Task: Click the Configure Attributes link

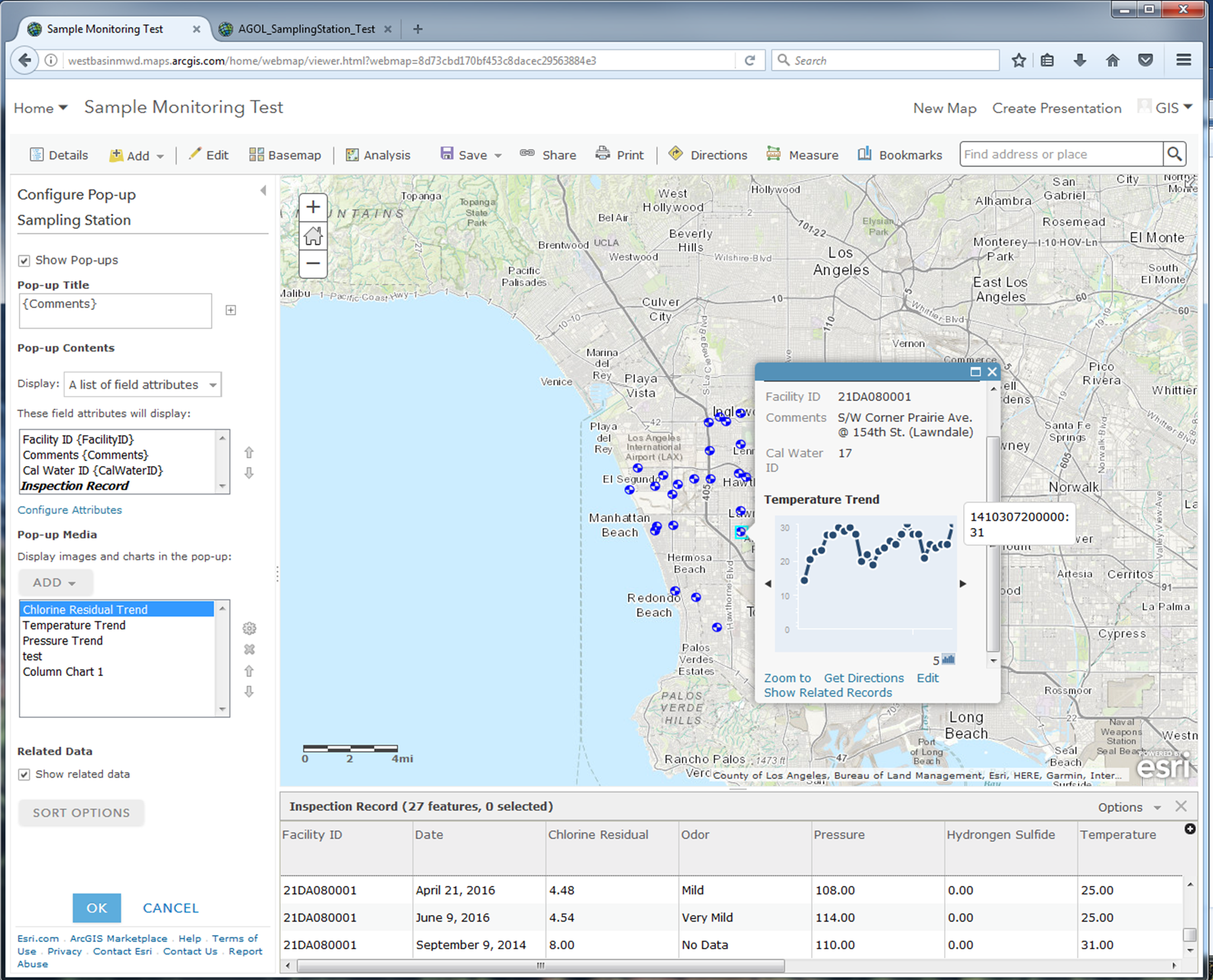Action: [69, 510]
